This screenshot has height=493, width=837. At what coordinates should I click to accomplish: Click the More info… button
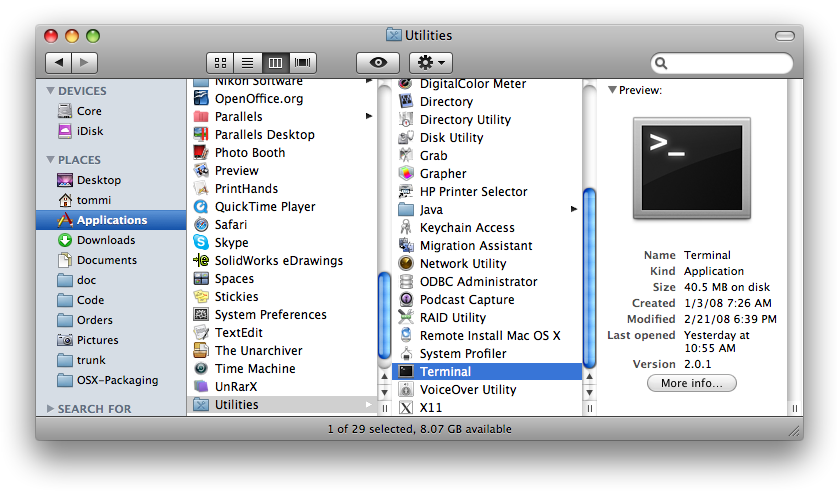(x=691, y=383)
